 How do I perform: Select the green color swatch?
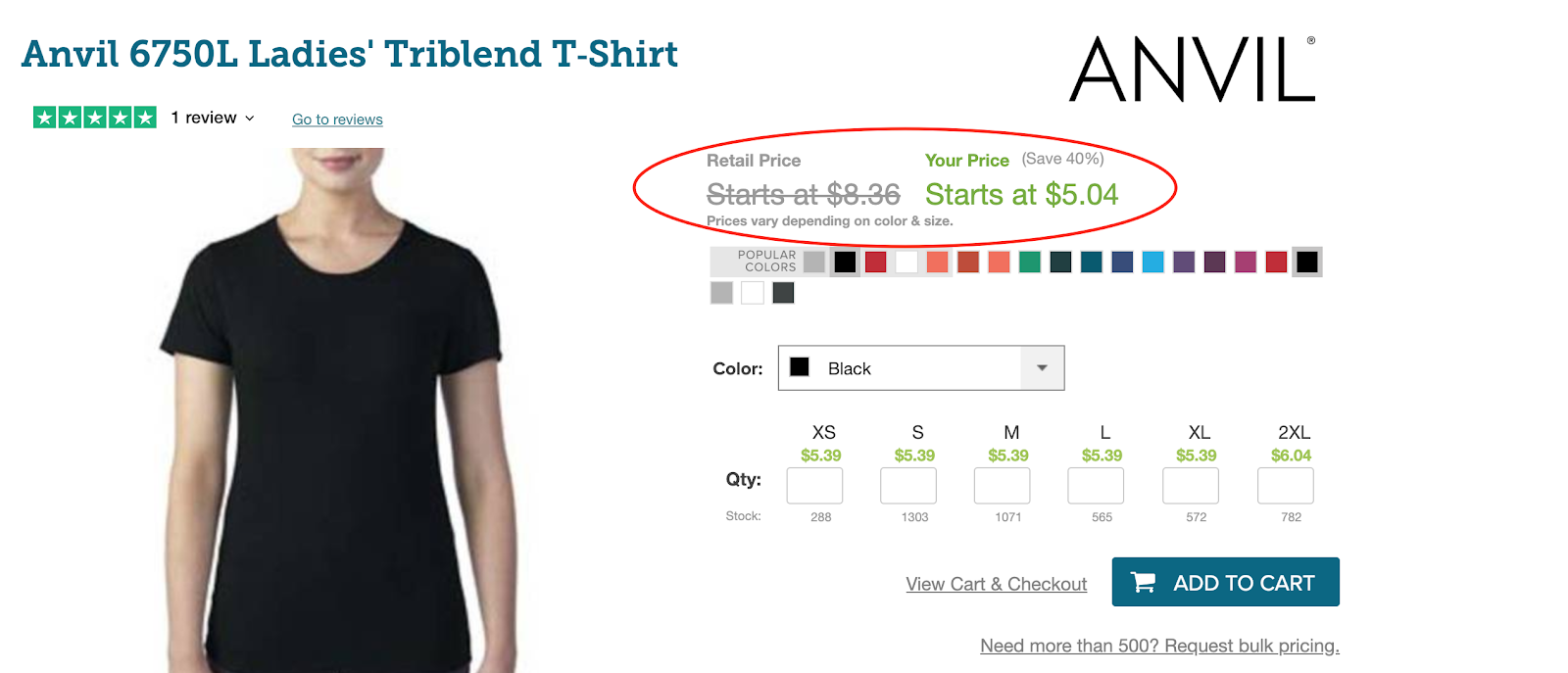coord(1030,262)
